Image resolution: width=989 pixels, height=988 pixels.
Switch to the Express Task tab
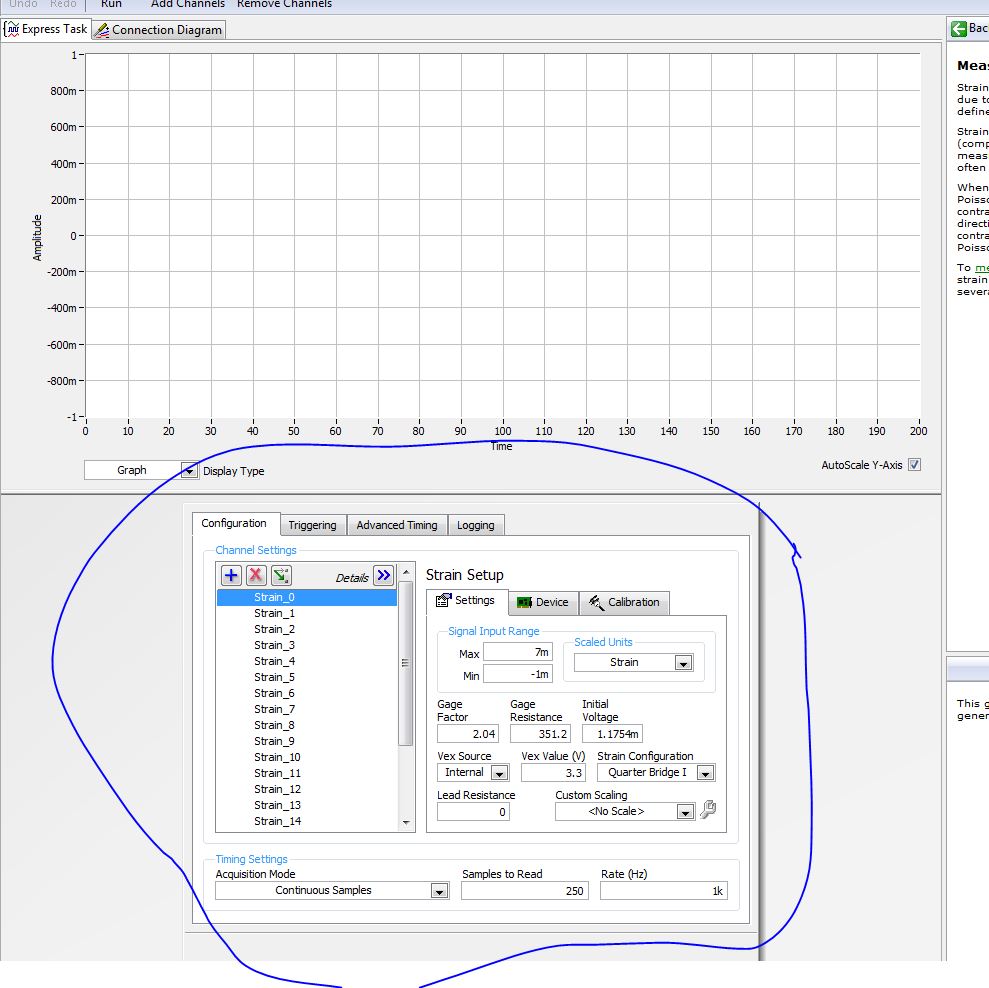[46, 29]
